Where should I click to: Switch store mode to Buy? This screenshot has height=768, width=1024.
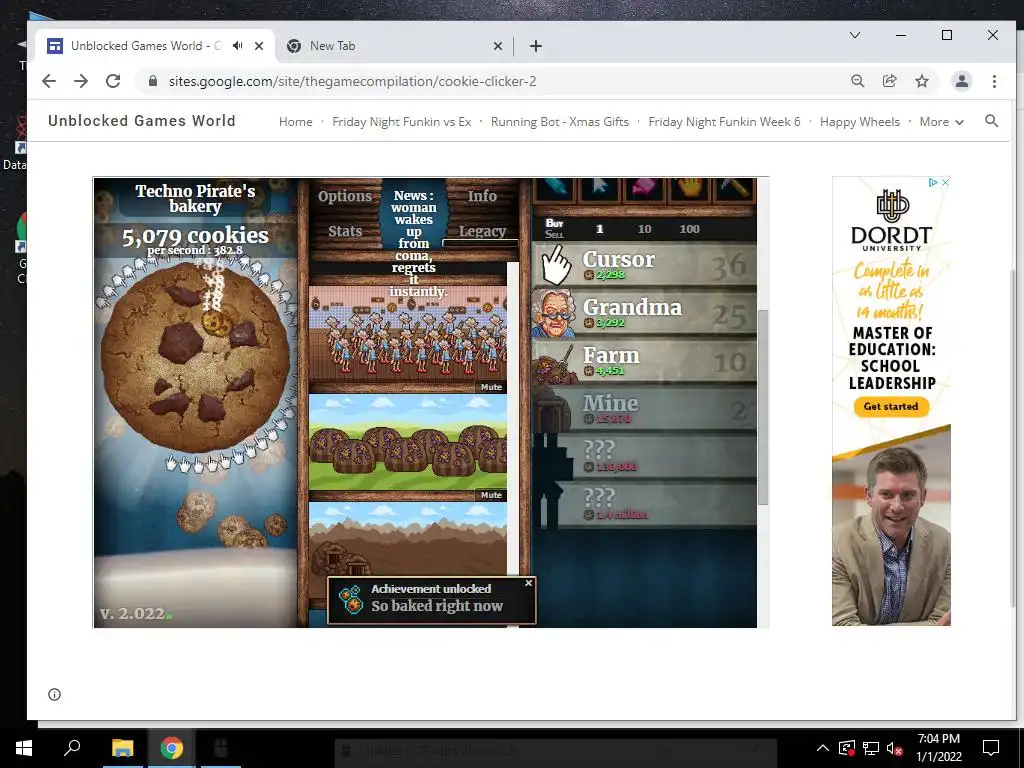[x=554, y=223]
